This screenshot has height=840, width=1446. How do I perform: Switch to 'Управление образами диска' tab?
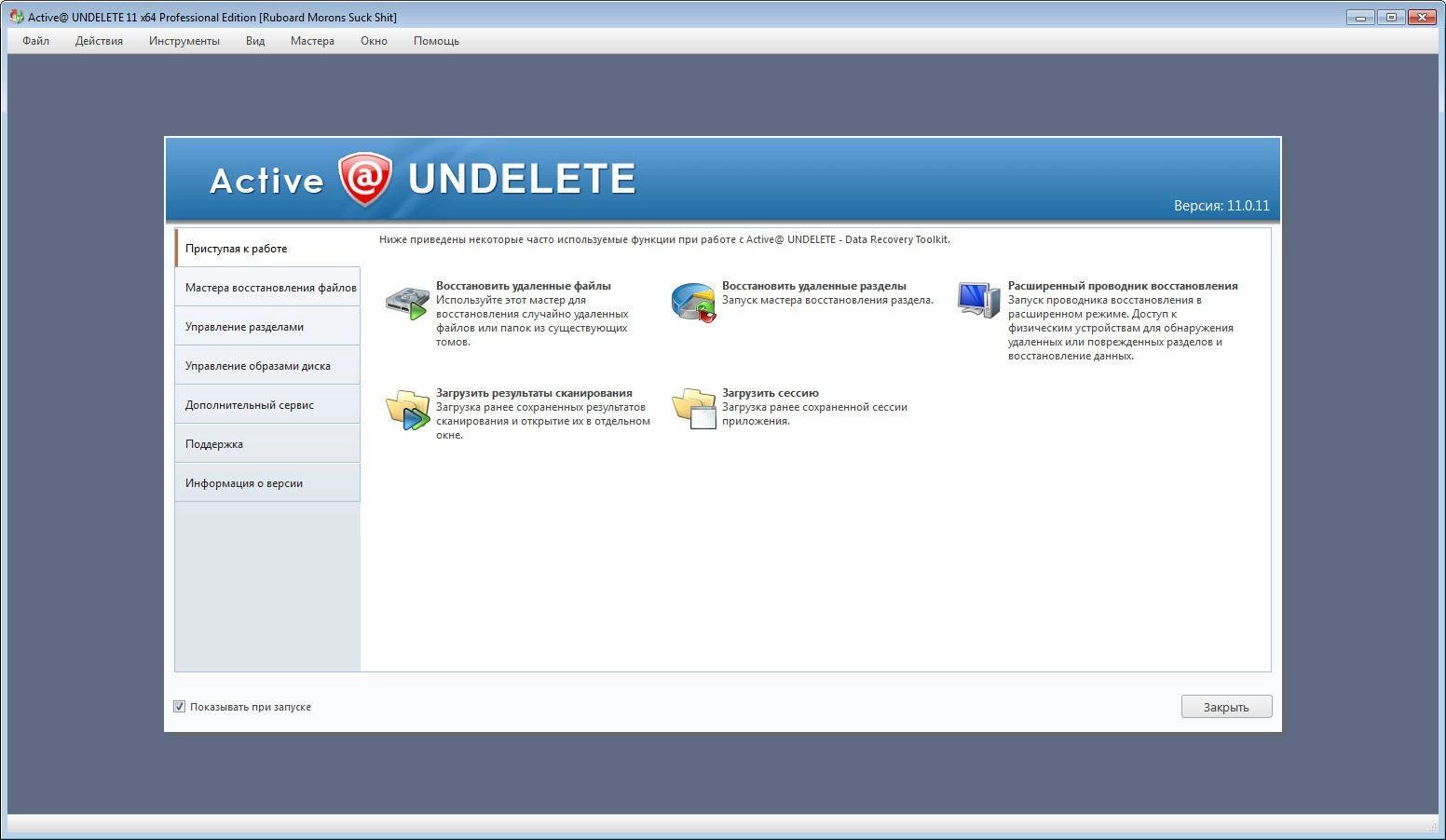pos(267,366)
